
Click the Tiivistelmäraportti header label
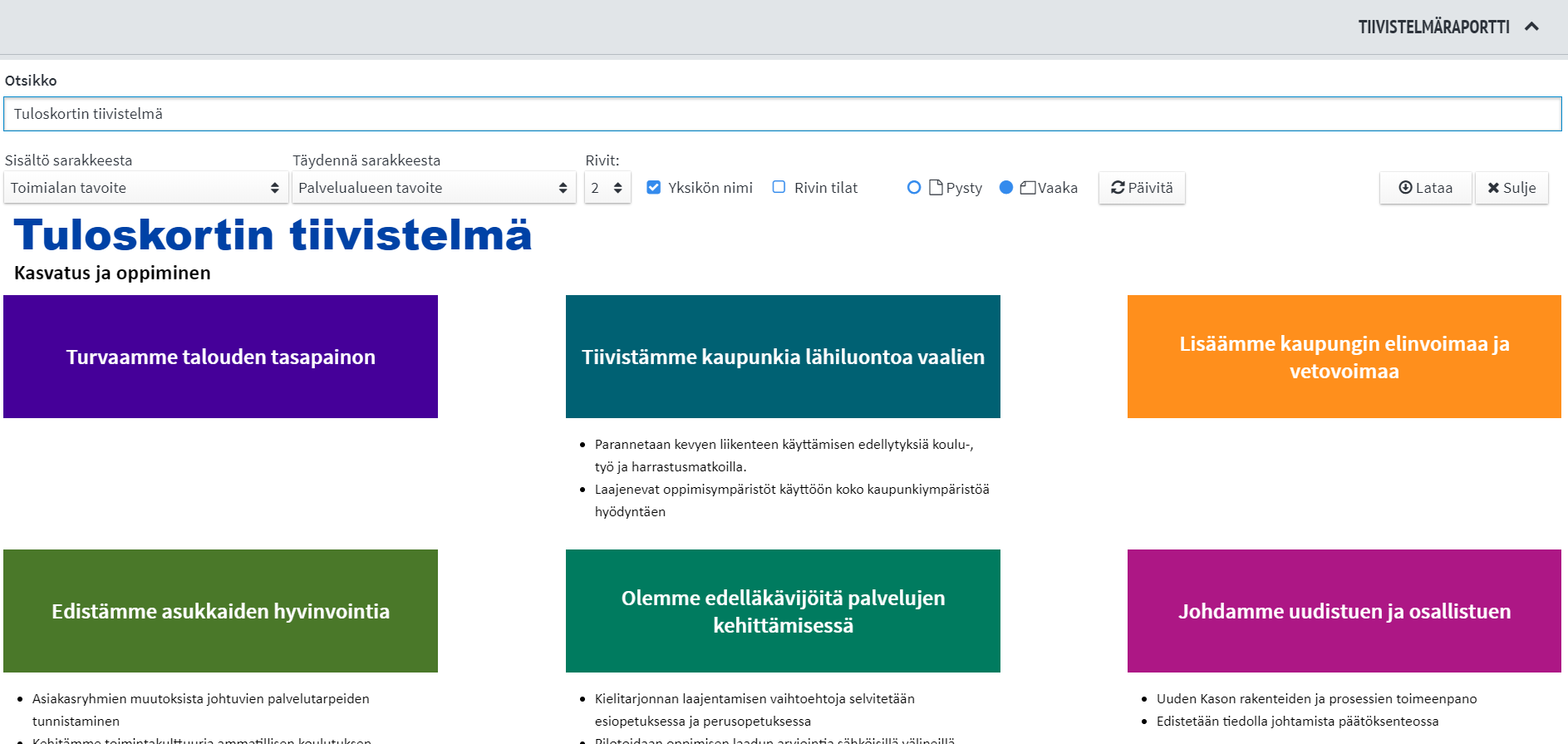point(1433,27)
